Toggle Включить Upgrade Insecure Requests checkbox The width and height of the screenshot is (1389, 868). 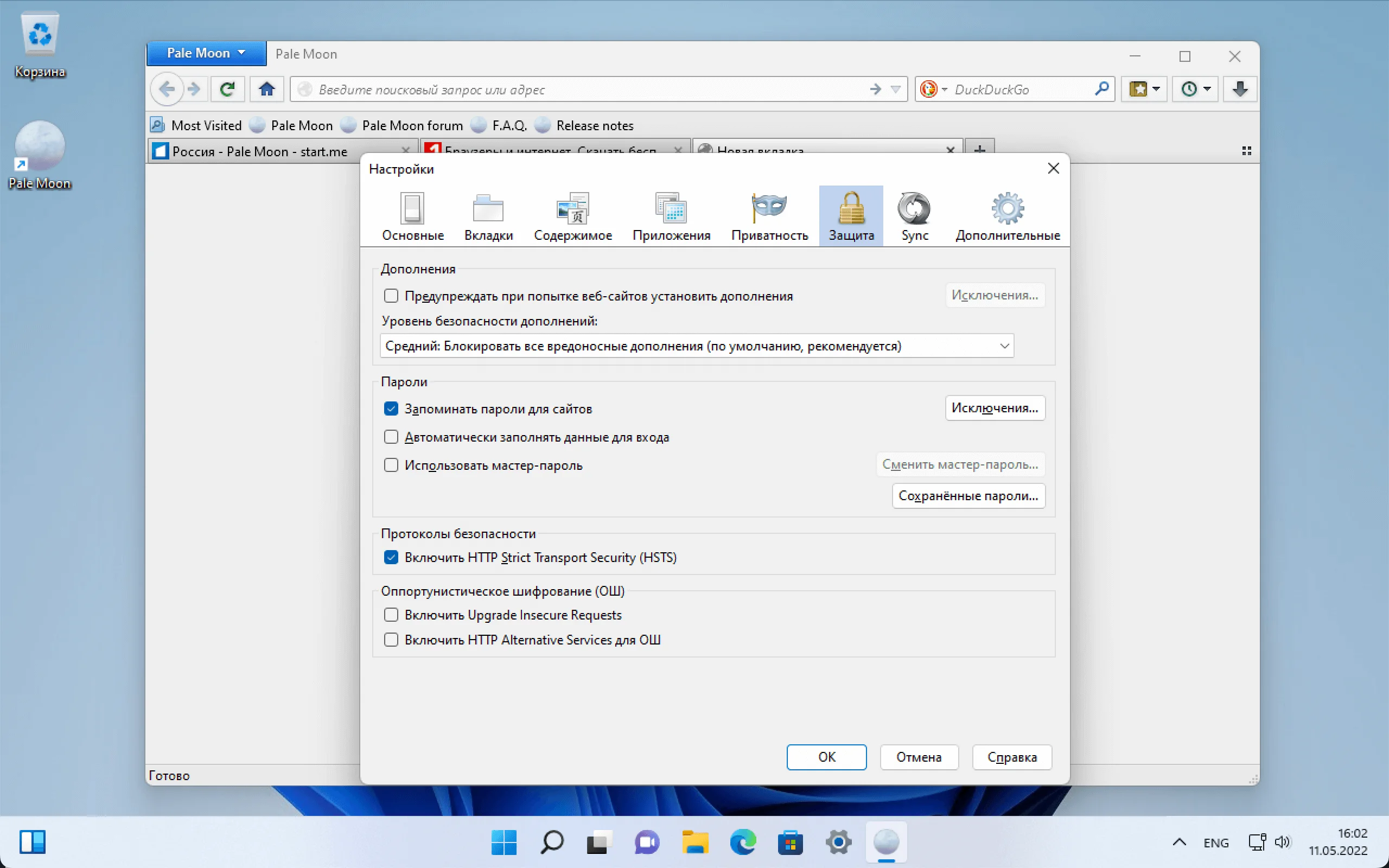[391, 615]
